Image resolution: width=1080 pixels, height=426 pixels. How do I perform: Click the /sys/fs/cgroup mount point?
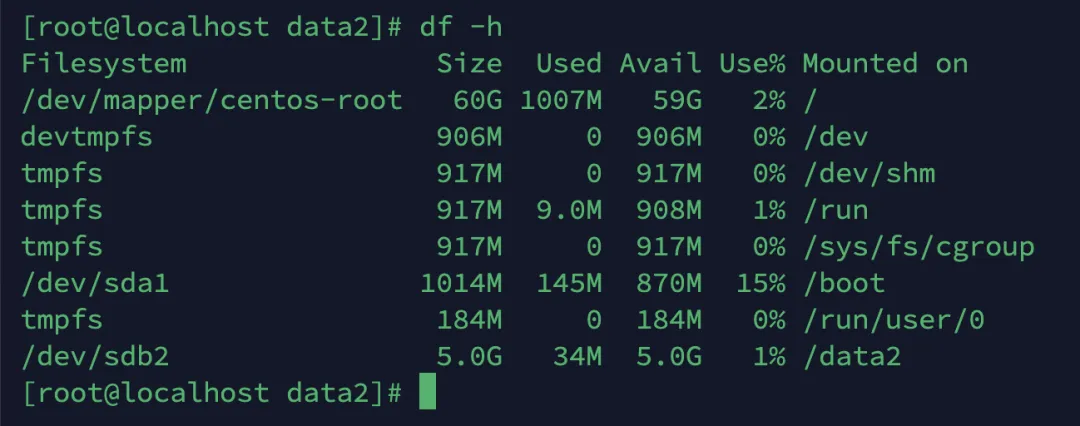tap(918, 247)
